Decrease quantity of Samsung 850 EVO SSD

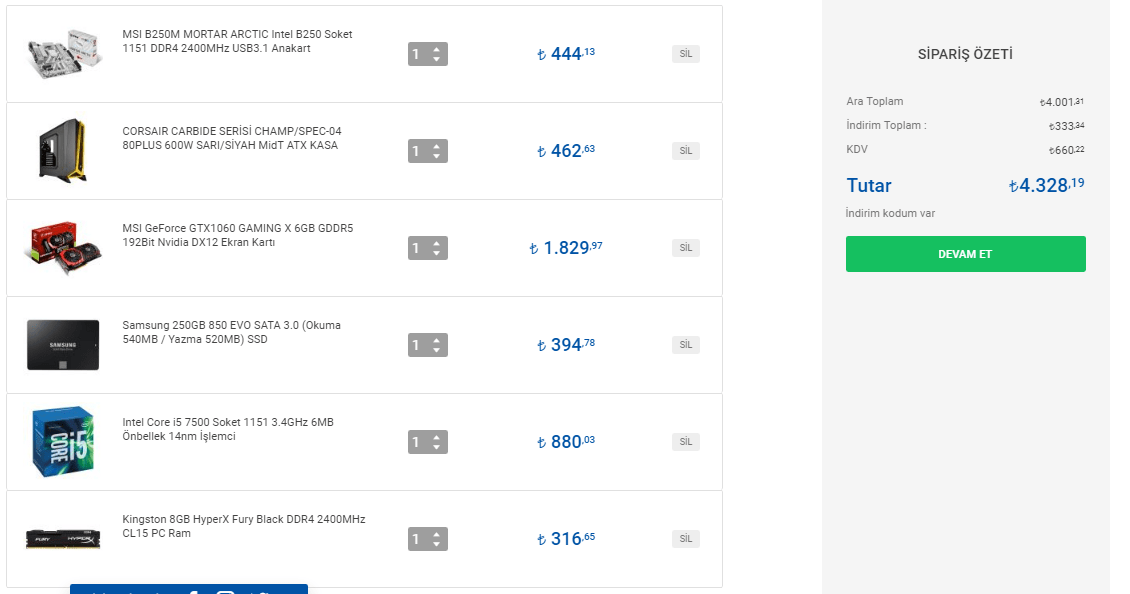437,351
